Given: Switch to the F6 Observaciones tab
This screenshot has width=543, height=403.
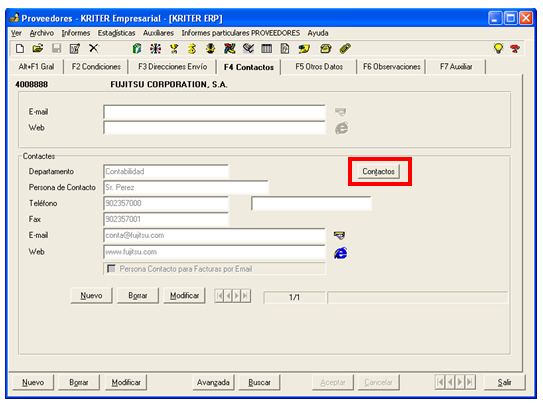Looking at the screenshot, I should (392, 66).
